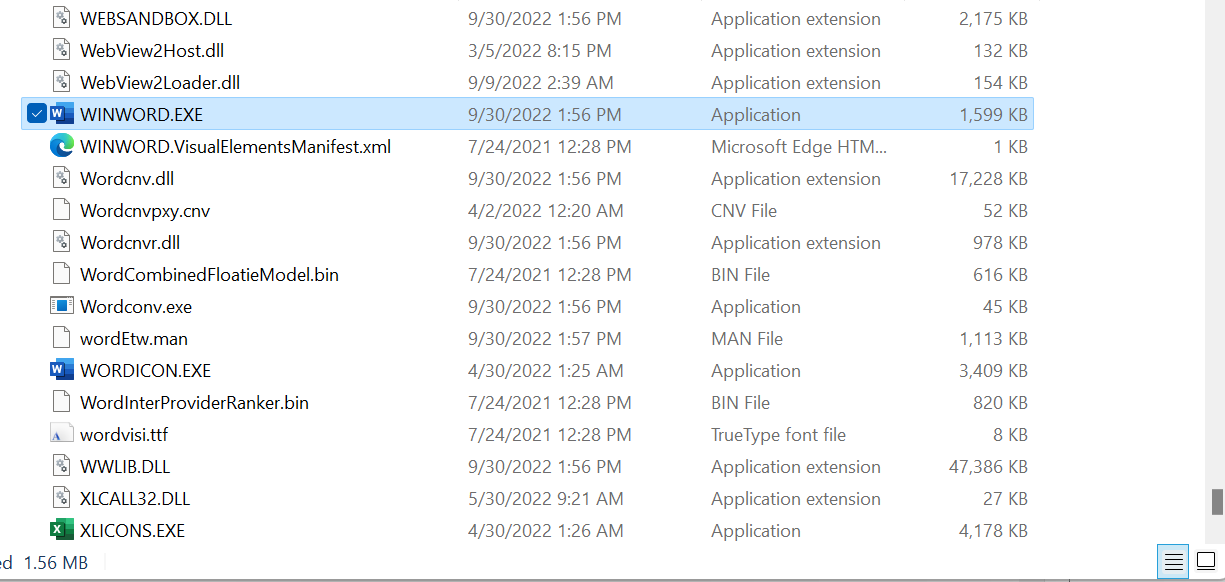Click the blank icon for Wordcnvpxy.cnv

[x=62, y=211]
